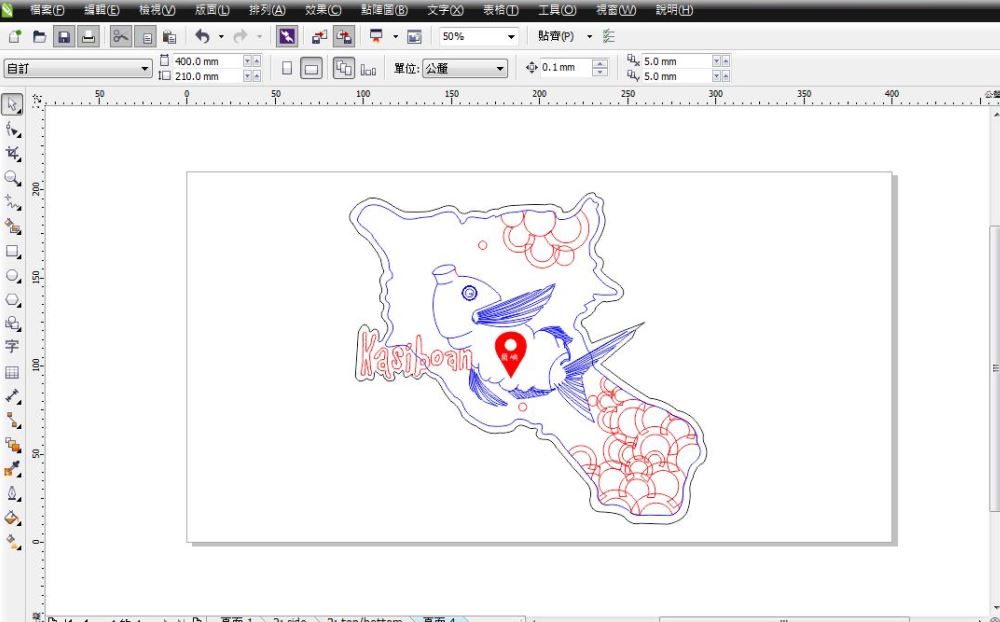The height and width of the screenshot is (622, 1000).
Task: Select the Shape tool
Action: (x=13, y=130)
